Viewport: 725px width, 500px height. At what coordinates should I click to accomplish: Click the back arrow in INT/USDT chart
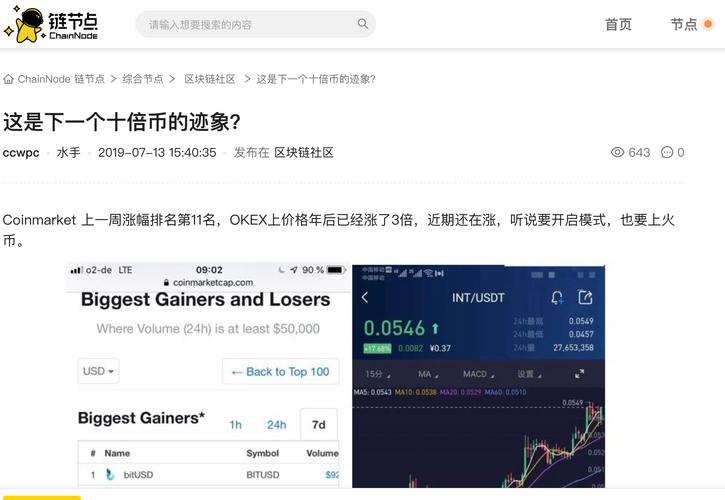365,297
